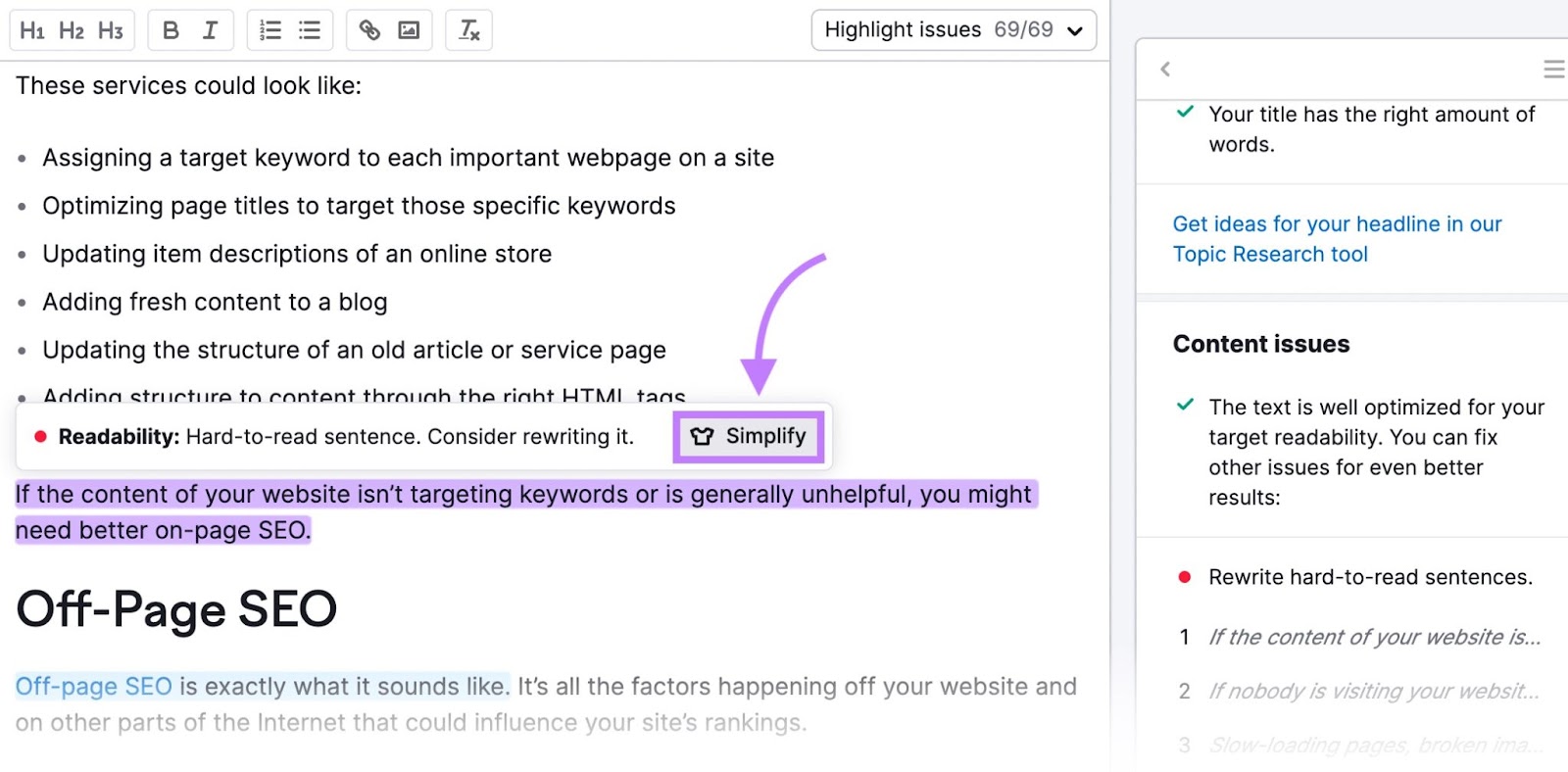Screen dimensions: 1568x772
Task: Apply Heading 3 format
Action: coord(110,30)
